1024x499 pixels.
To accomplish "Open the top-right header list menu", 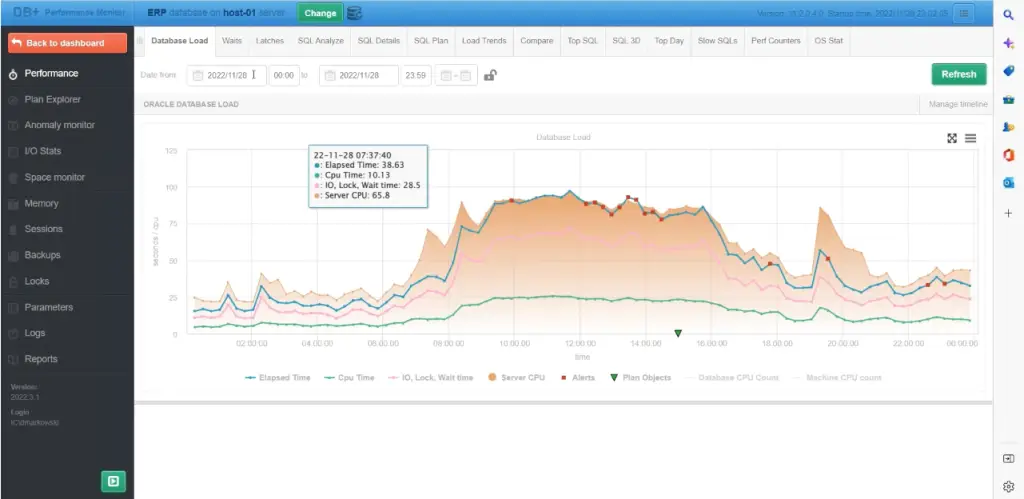I will (x=964, y=13).
